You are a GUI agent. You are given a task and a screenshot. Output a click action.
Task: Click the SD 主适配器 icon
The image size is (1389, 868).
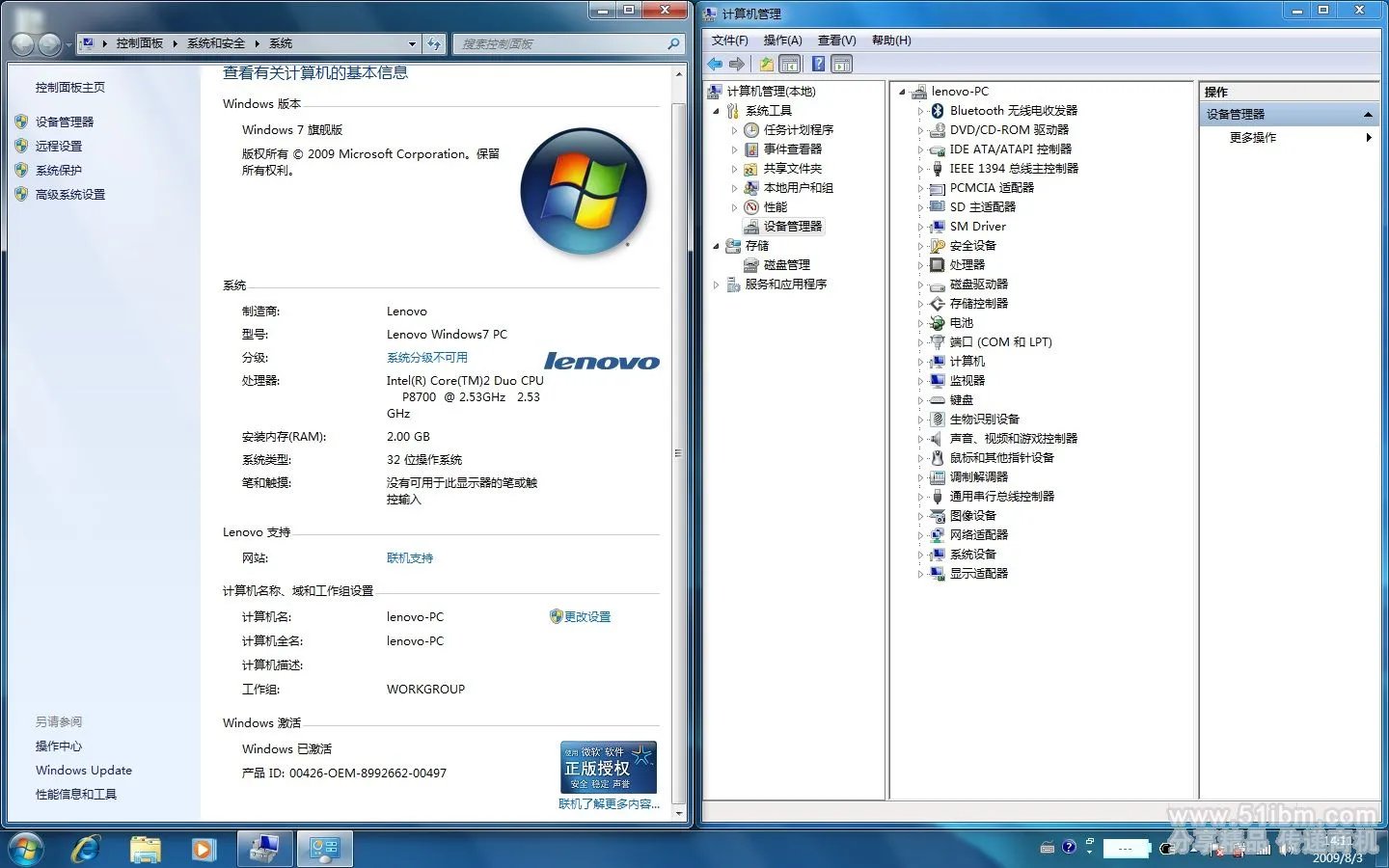point(937,207)
